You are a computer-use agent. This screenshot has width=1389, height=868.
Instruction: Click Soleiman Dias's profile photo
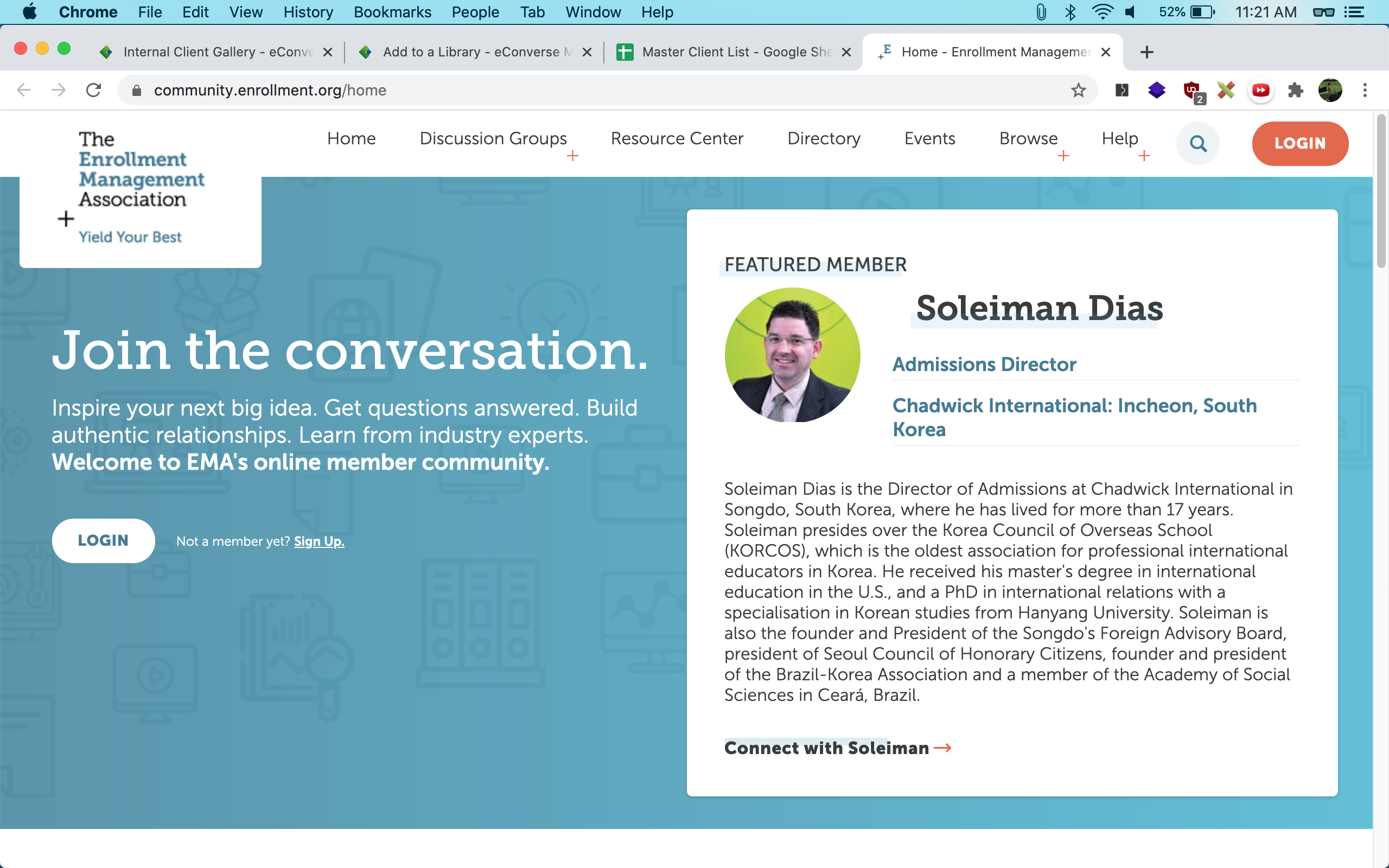coord(792,355)
